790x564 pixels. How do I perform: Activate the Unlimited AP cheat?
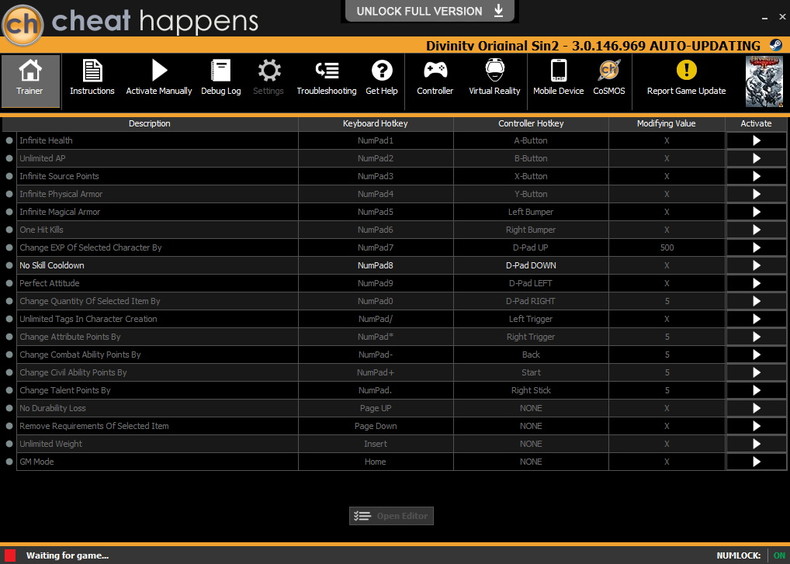pos(756,158)
